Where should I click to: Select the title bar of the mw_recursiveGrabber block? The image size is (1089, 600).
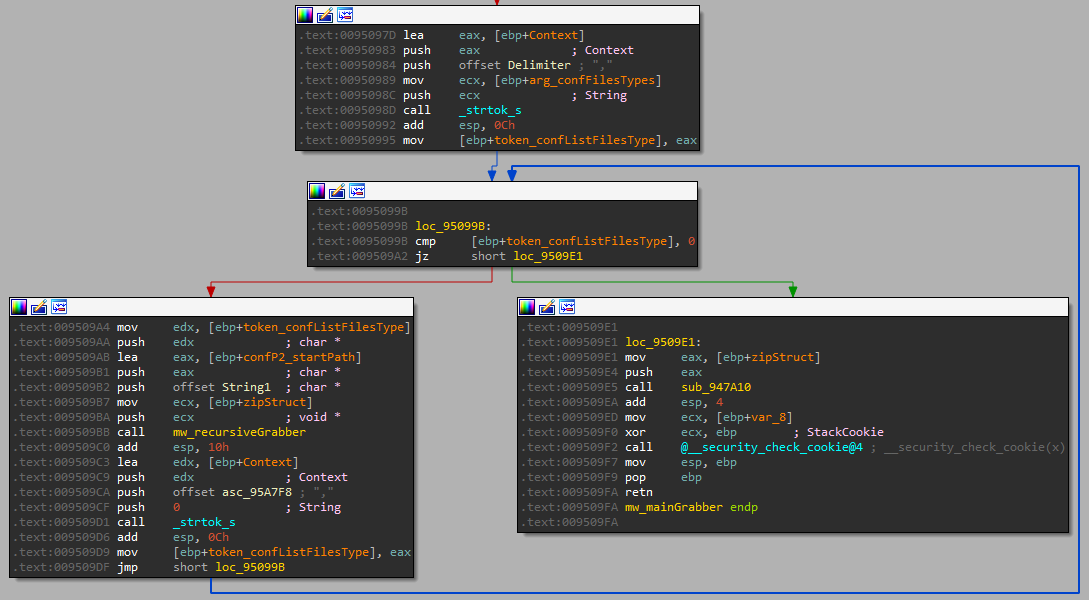(x=211, y=307)
